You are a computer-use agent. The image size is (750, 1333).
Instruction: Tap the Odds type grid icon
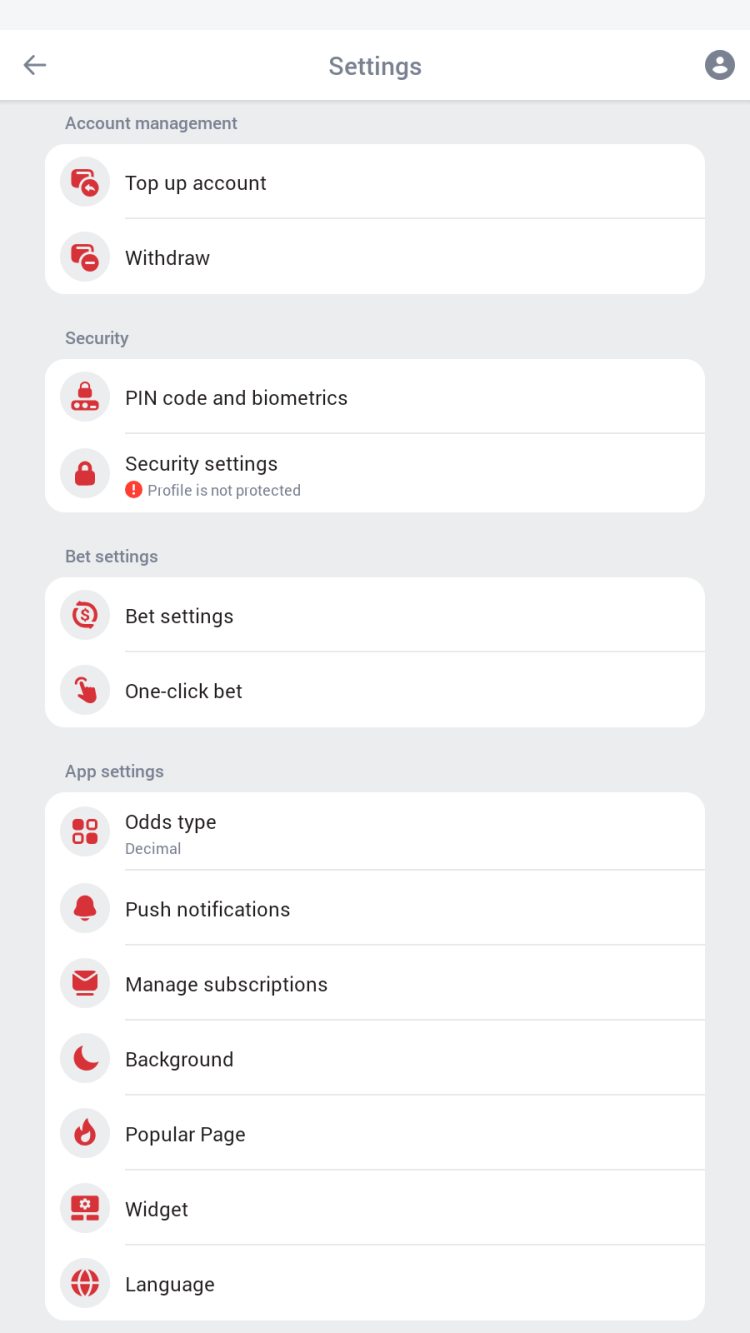point(85,832)
